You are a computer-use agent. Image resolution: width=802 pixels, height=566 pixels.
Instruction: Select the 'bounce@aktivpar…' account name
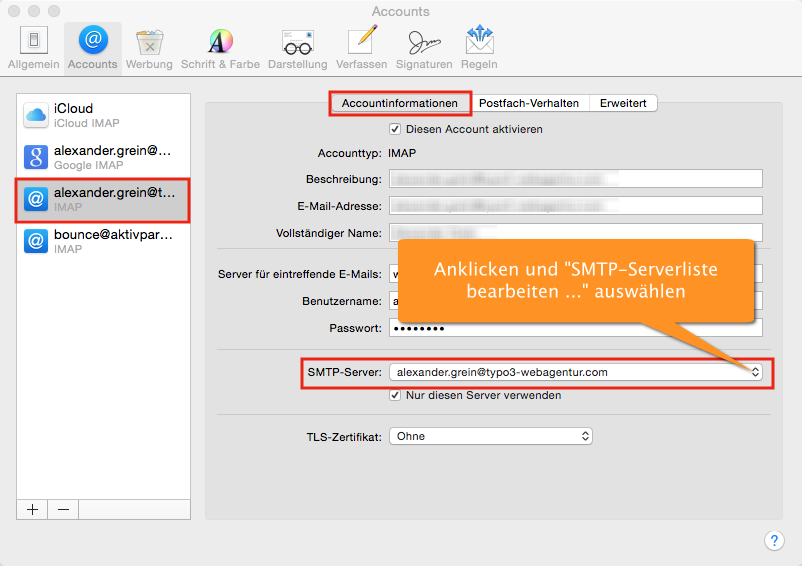pyautogui.click(x=113, y=235)
